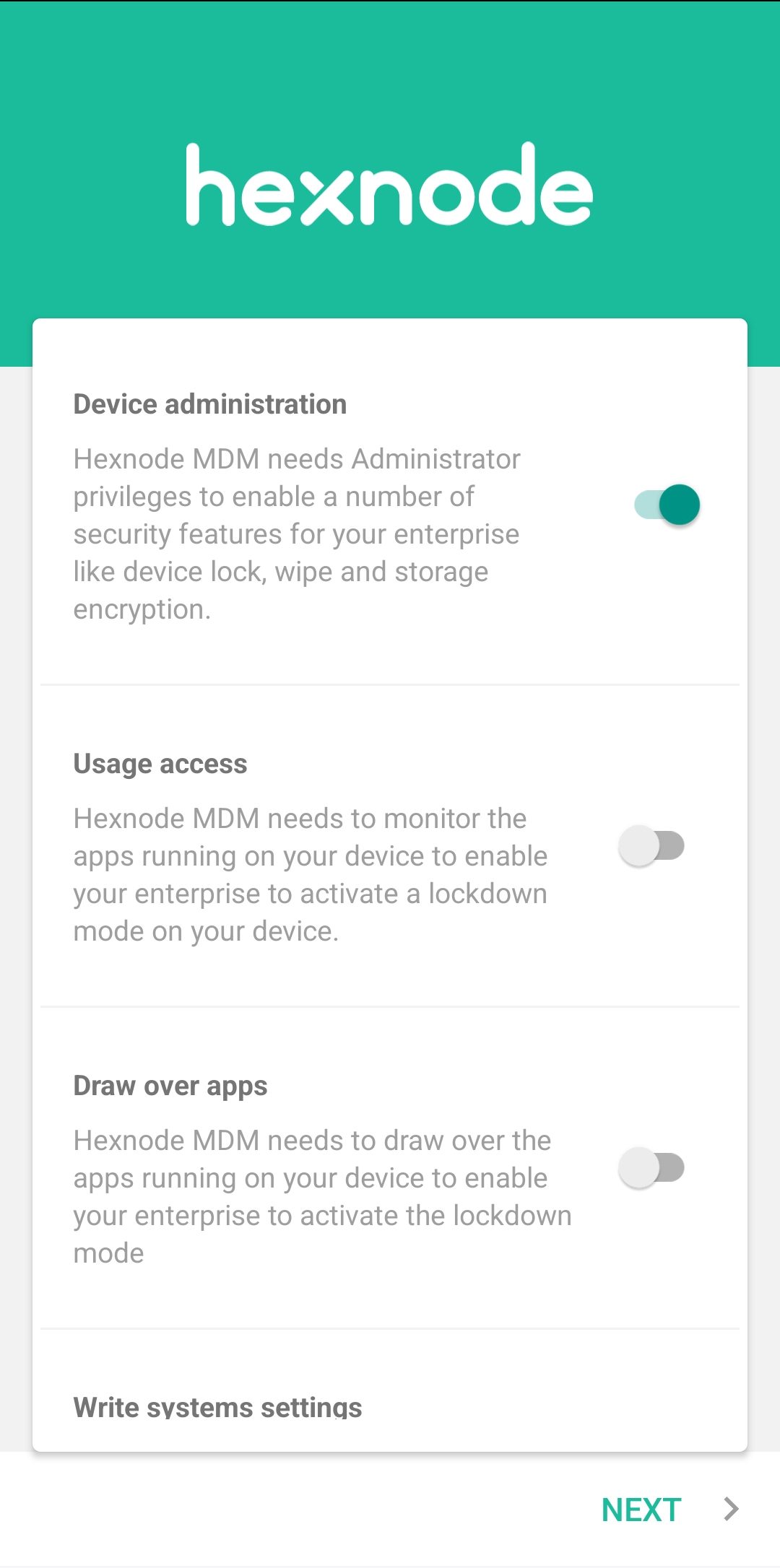Tap the Draw over apps lockdown description
Image resolution: width=780 pixels, height=1568 pixels.
coord(322,1197)
